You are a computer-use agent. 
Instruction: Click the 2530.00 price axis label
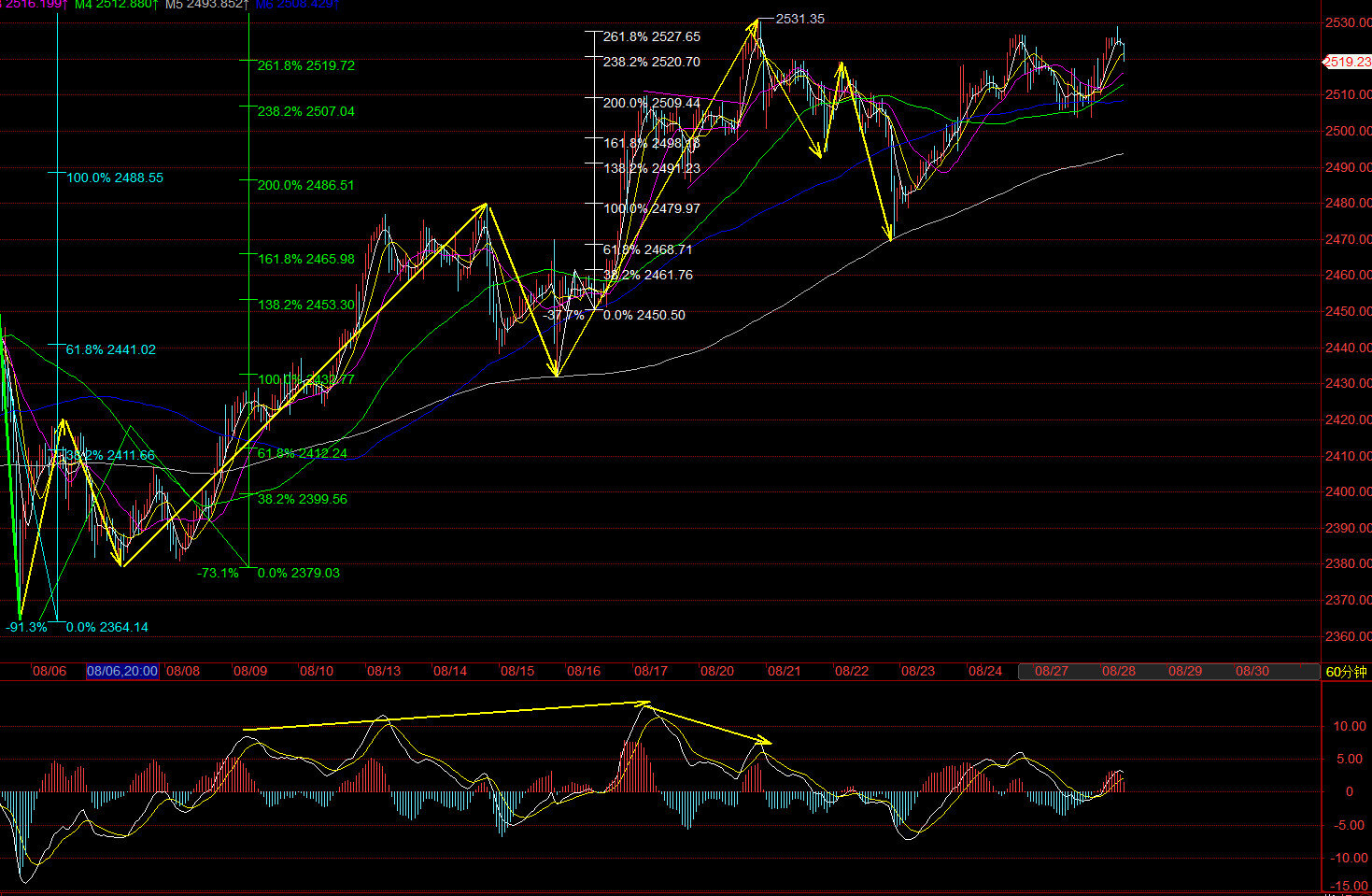point(1348,22)
